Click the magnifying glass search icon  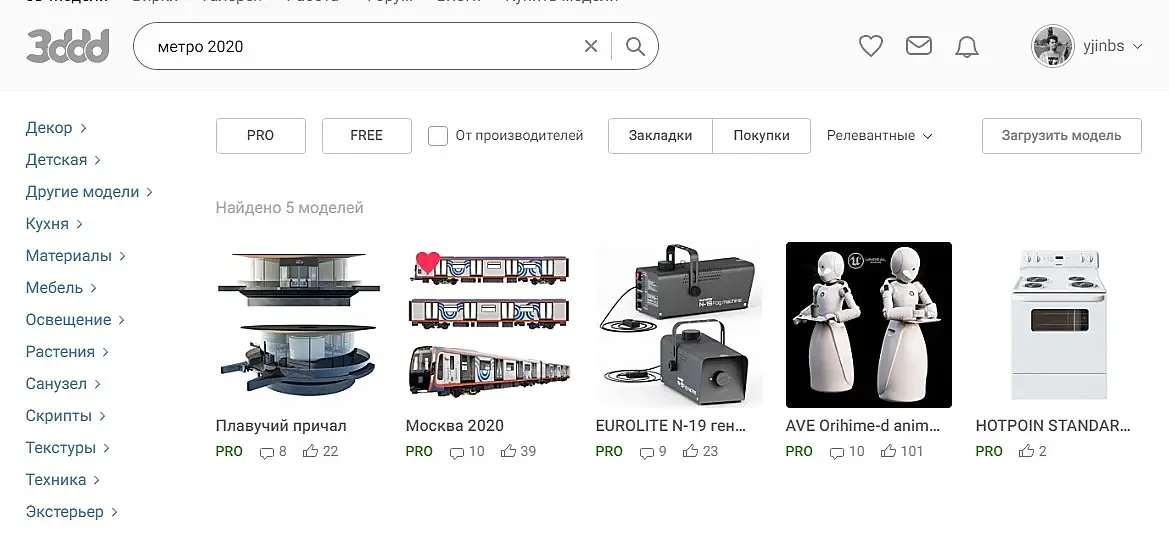click(635, 46)
